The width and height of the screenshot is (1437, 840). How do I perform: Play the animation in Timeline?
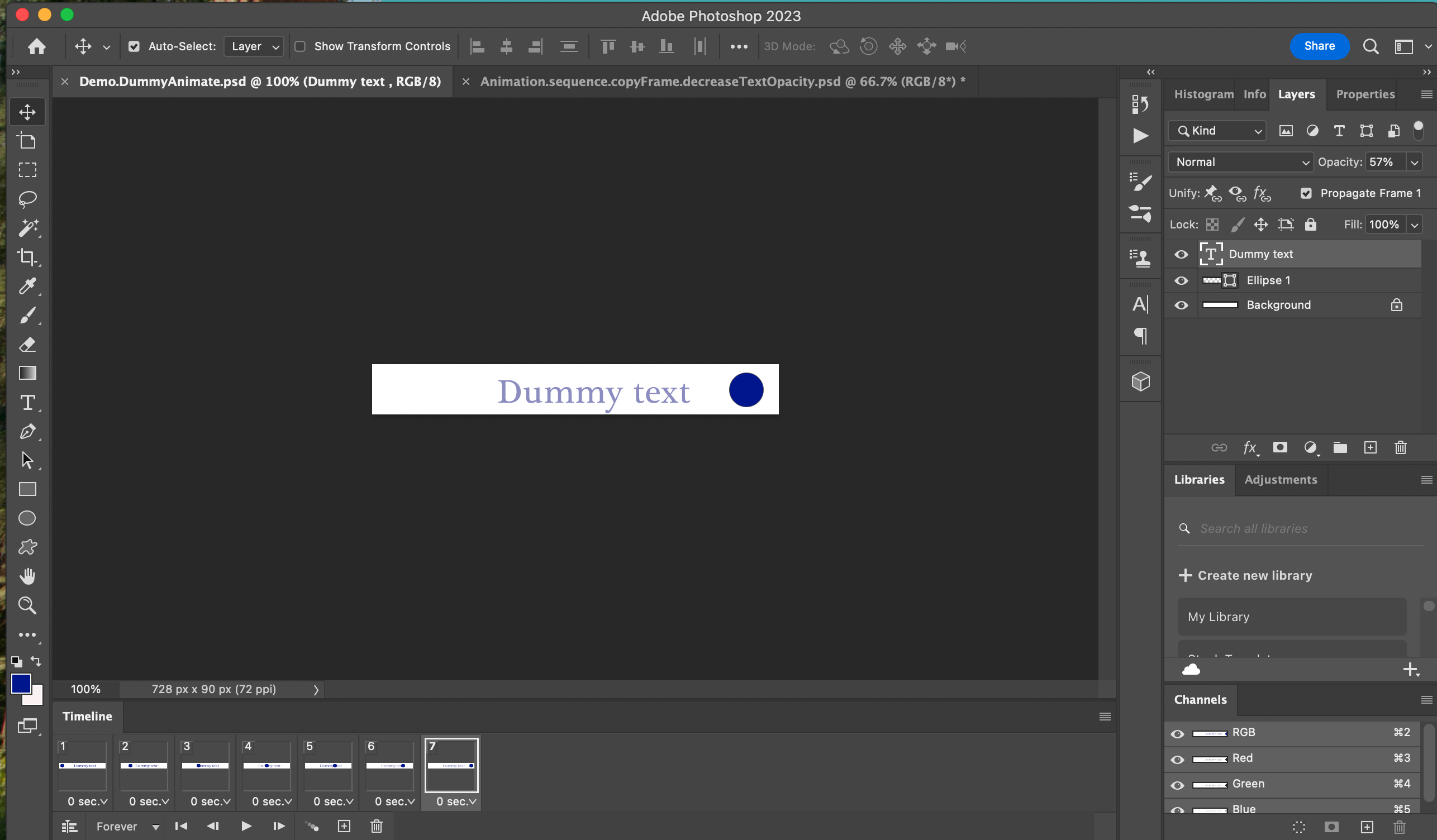pyautogui.click(x=246, y=827)
